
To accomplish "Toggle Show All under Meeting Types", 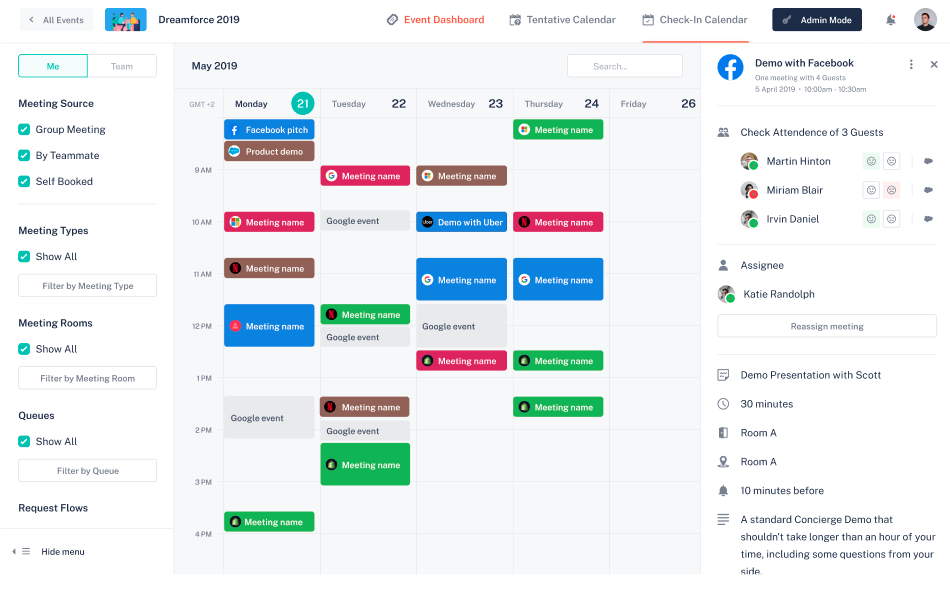I will (x=24, y=256).
